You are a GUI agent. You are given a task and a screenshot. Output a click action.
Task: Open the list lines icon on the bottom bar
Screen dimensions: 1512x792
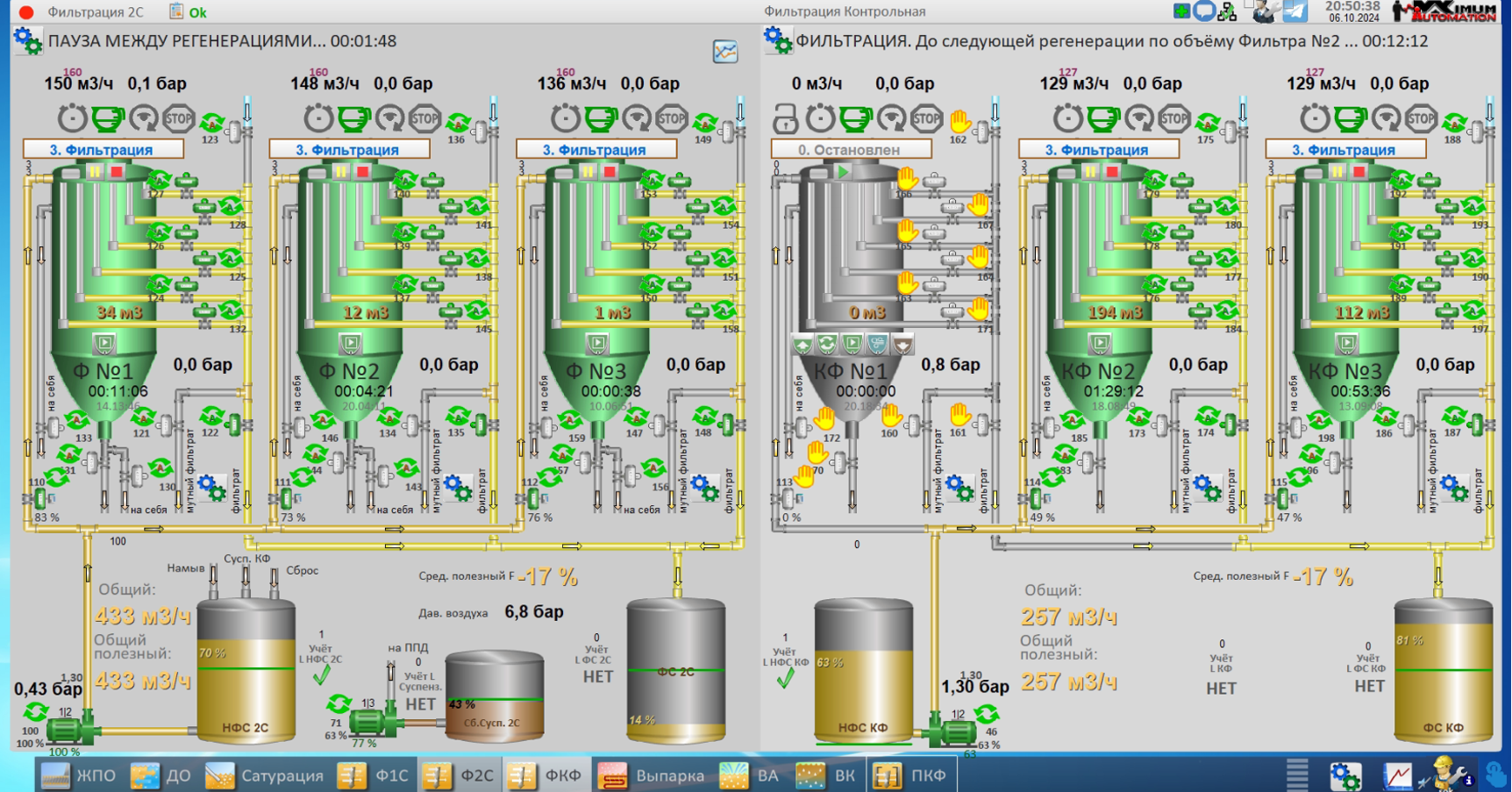click(x=1297, y=774)
